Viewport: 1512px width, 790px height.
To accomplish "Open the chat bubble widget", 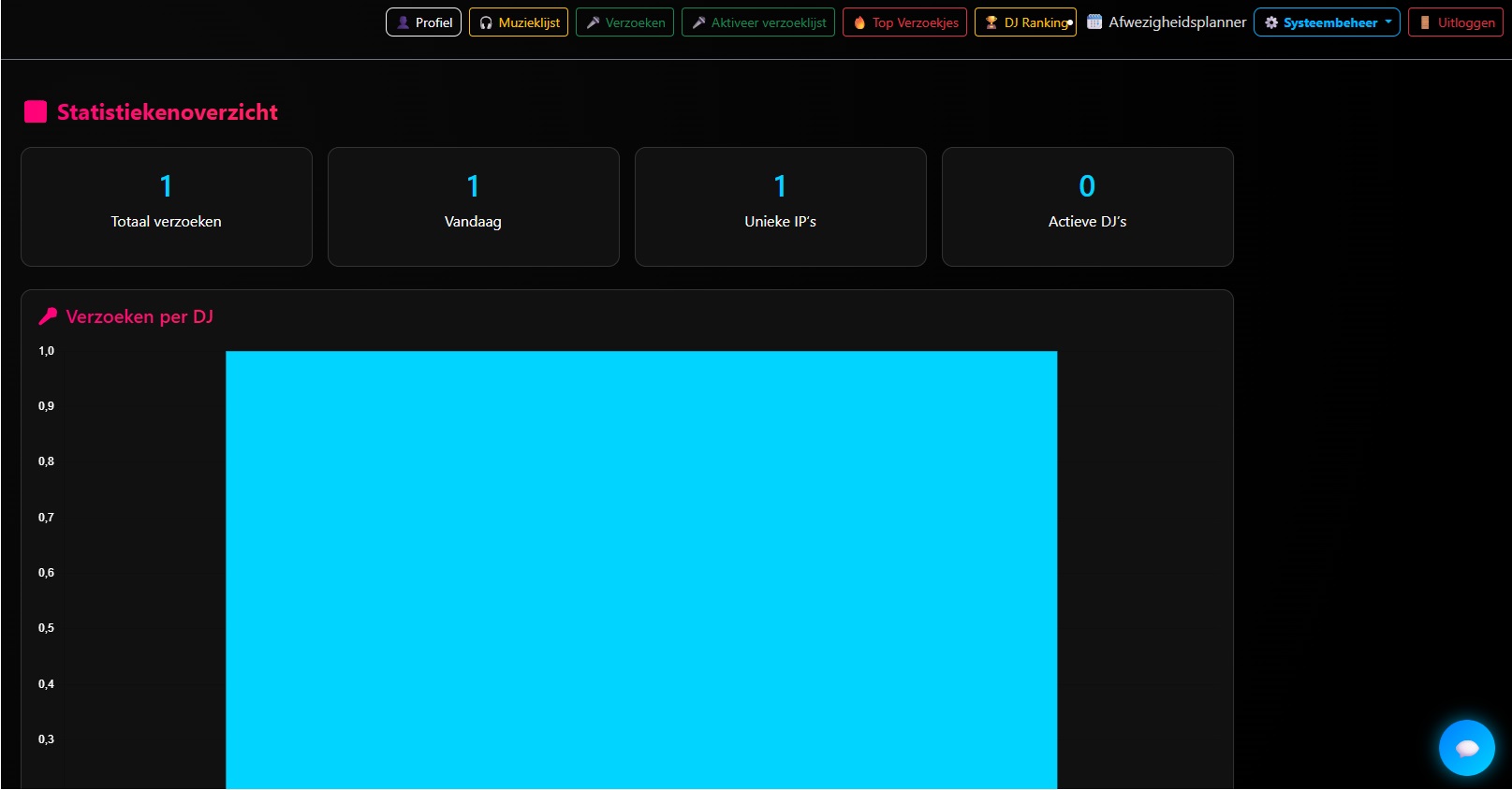I will coord(1466,747).
